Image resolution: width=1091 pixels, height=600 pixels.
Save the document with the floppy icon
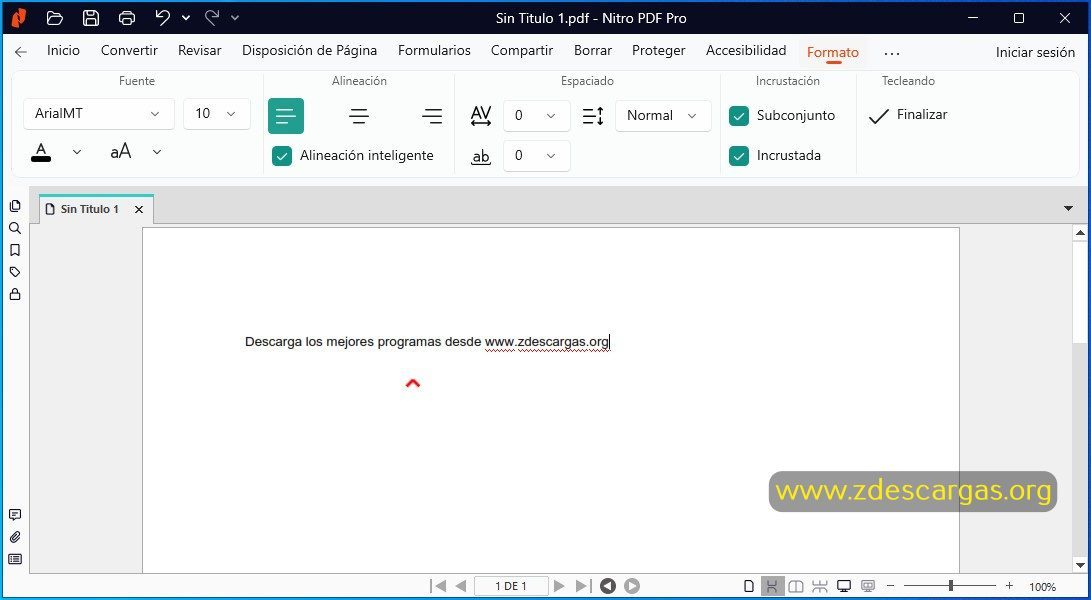click(x=90, y=18)
